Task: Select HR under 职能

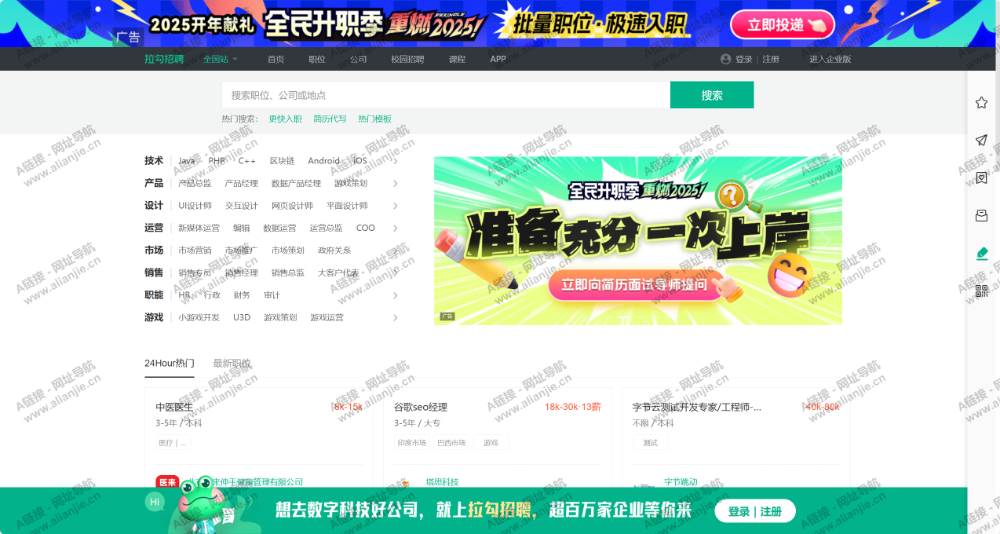Action: coord(184,295)
